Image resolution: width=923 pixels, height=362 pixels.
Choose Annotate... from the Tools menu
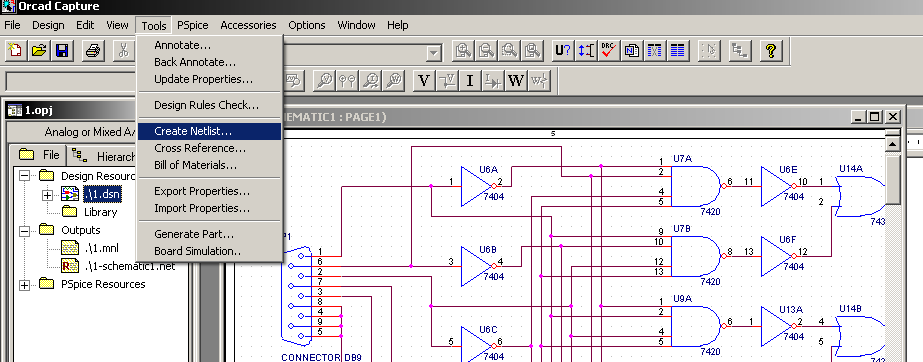click(x=209, y=45)
